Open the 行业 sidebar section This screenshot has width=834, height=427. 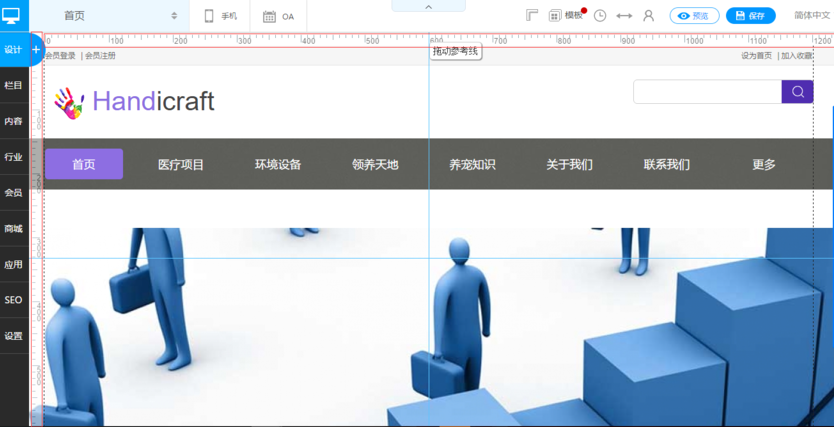[x=13, y=156]
